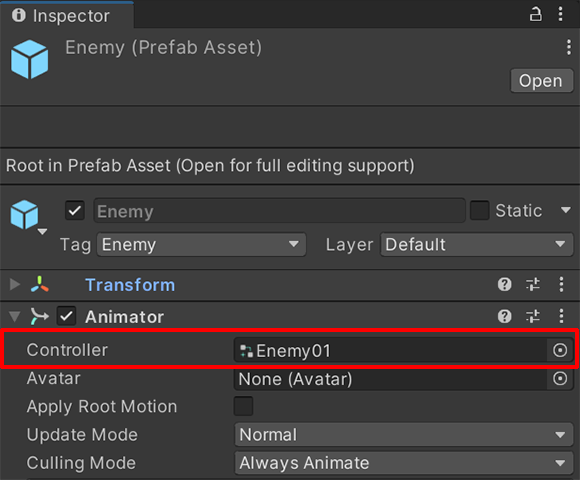The image size is (580, 480).
Task: Click the Open prefab button
Action: [542, 81]
